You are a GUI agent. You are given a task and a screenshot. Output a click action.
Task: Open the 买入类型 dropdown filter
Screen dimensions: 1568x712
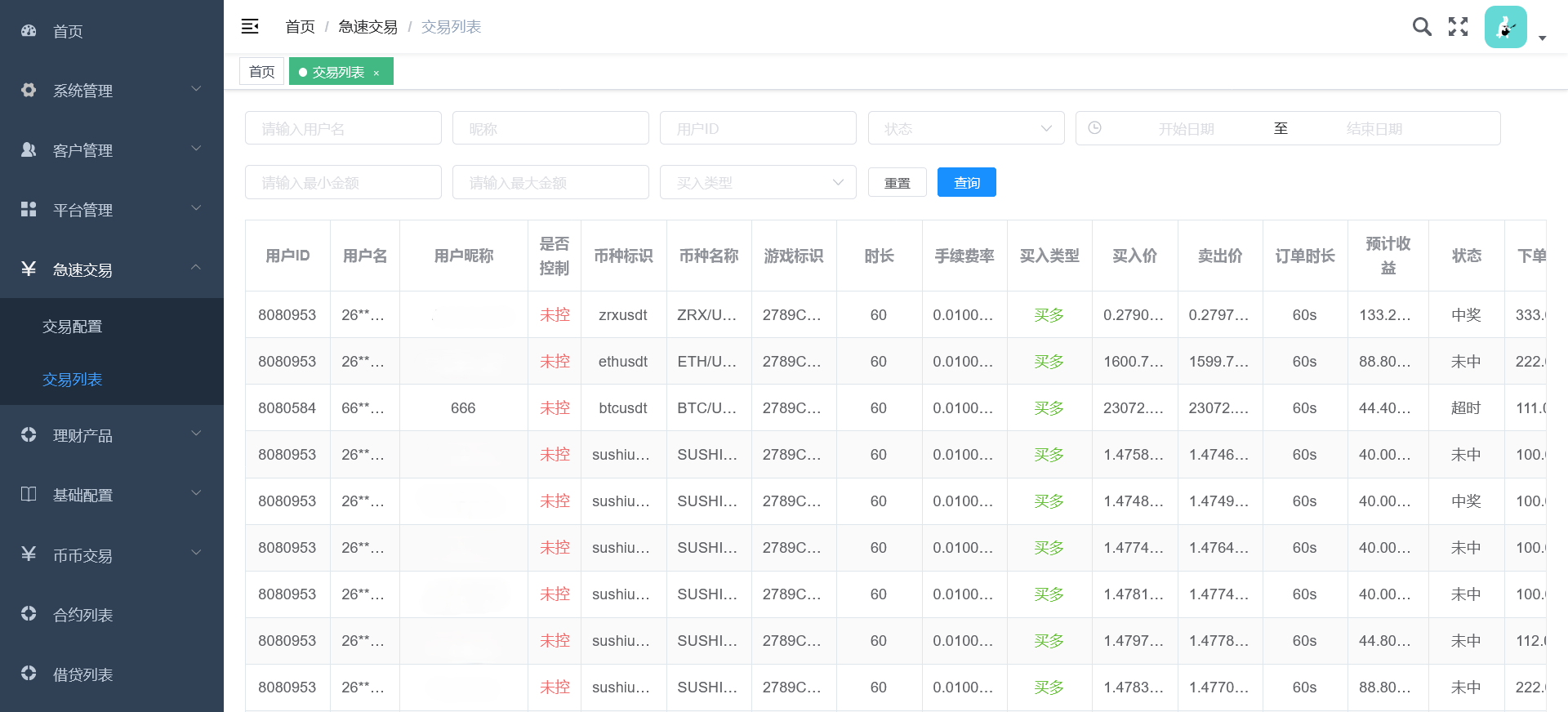click(x=757, y=182)
